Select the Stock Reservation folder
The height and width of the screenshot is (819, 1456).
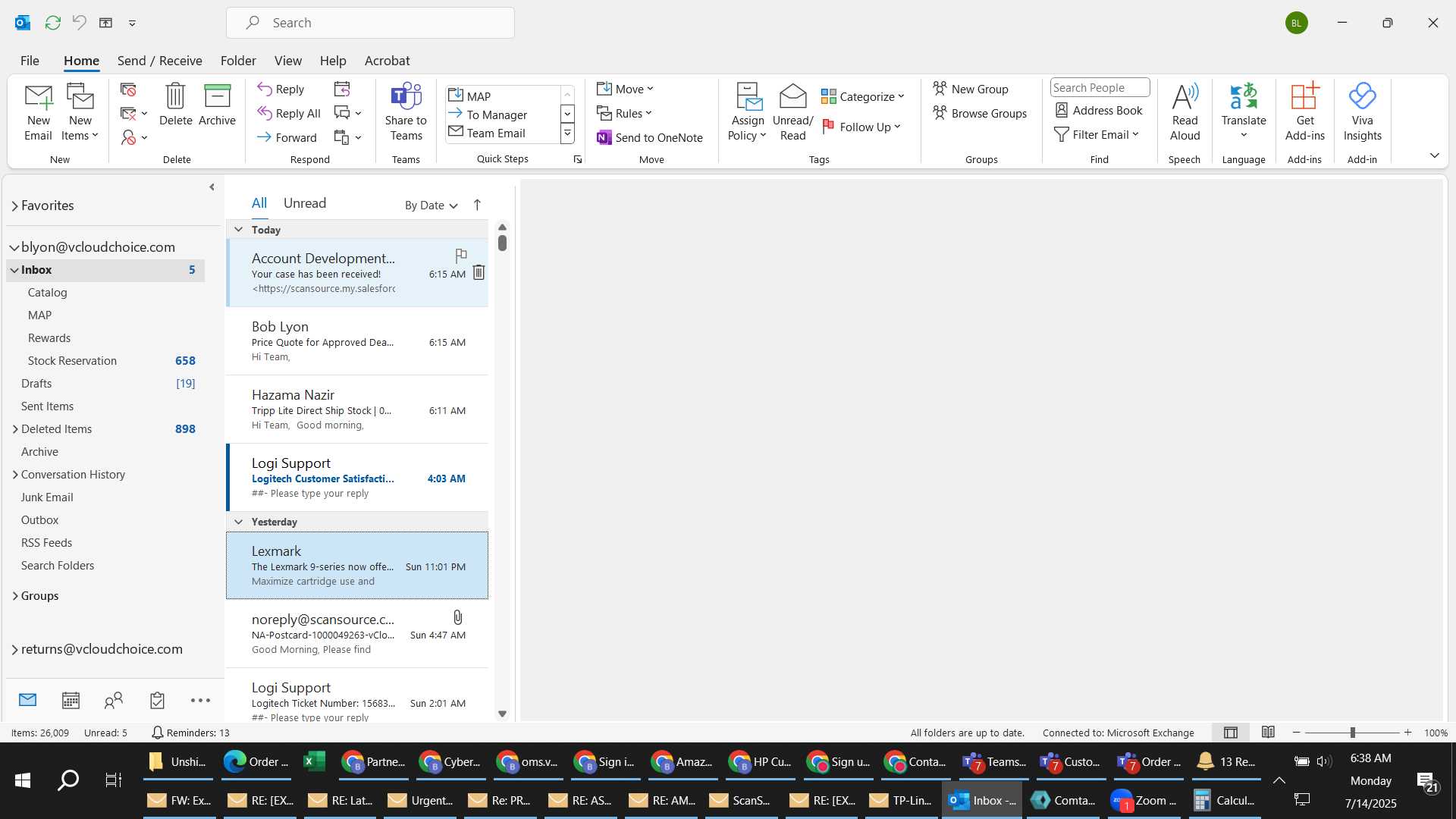pos(106,361)
